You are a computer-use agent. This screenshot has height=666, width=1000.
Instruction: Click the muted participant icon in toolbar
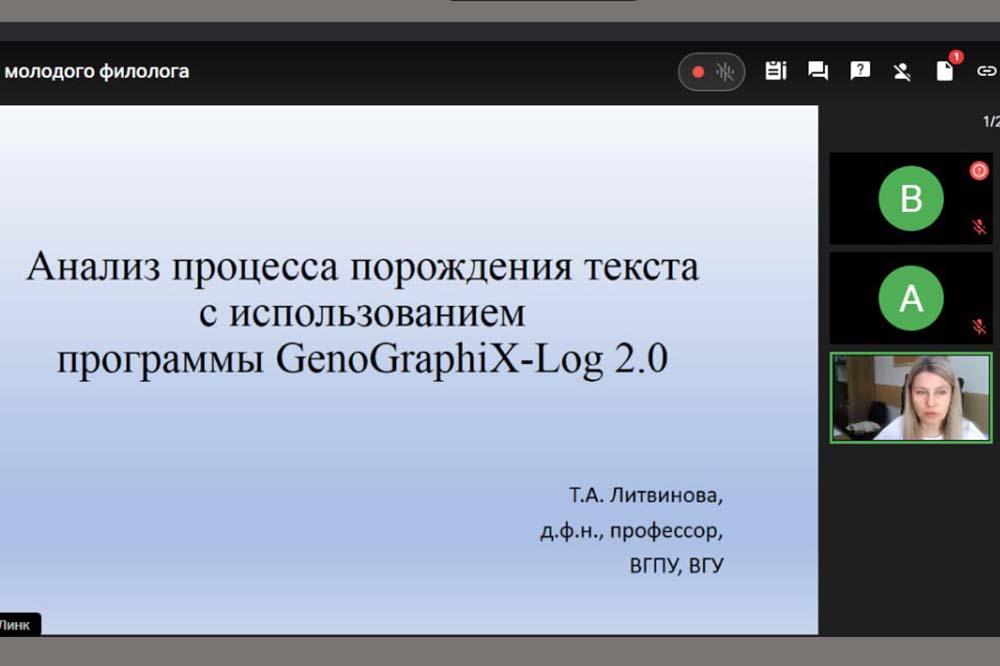point(902,71)
